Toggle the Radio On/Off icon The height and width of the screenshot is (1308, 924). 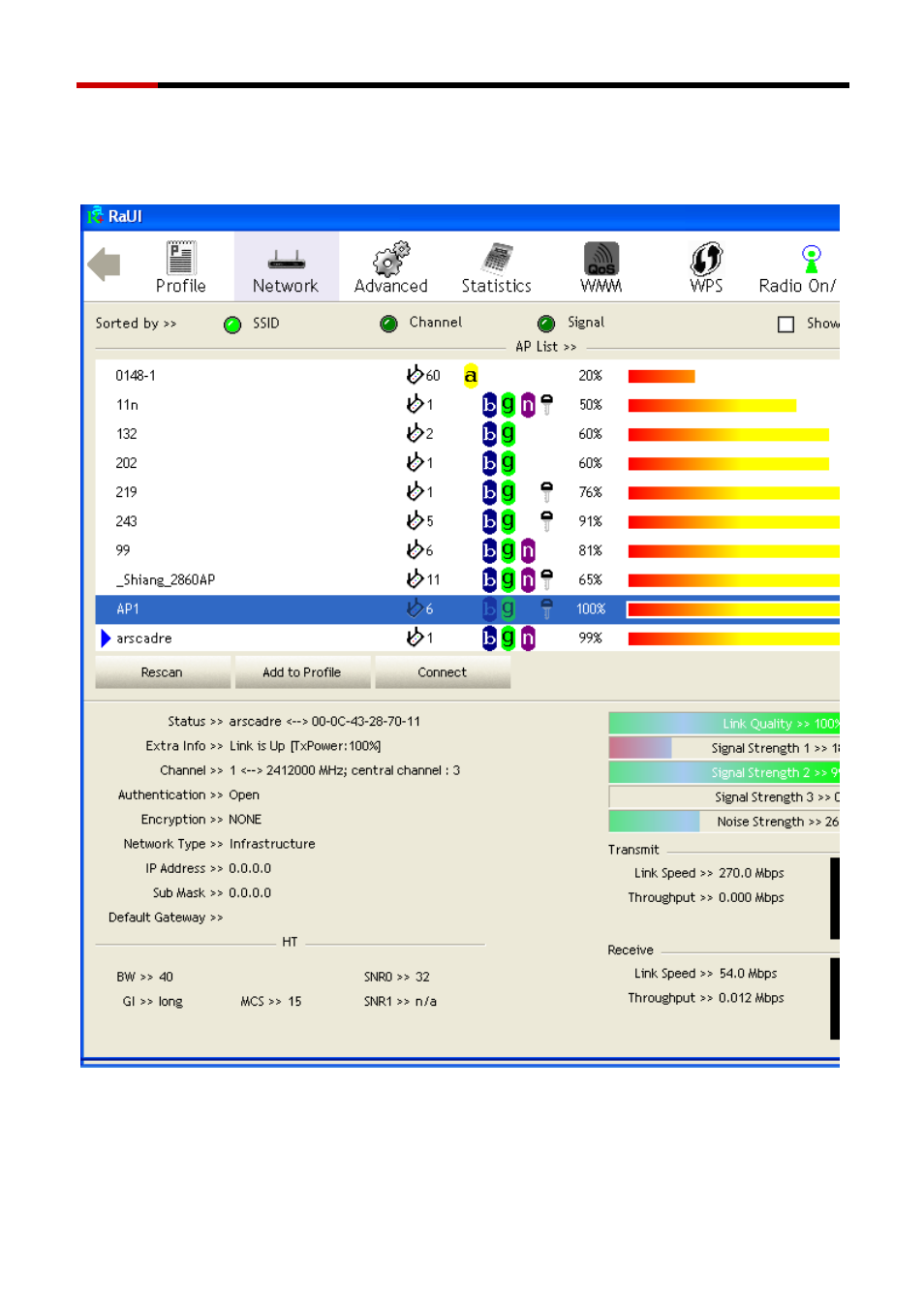click(x=812, y=259)
